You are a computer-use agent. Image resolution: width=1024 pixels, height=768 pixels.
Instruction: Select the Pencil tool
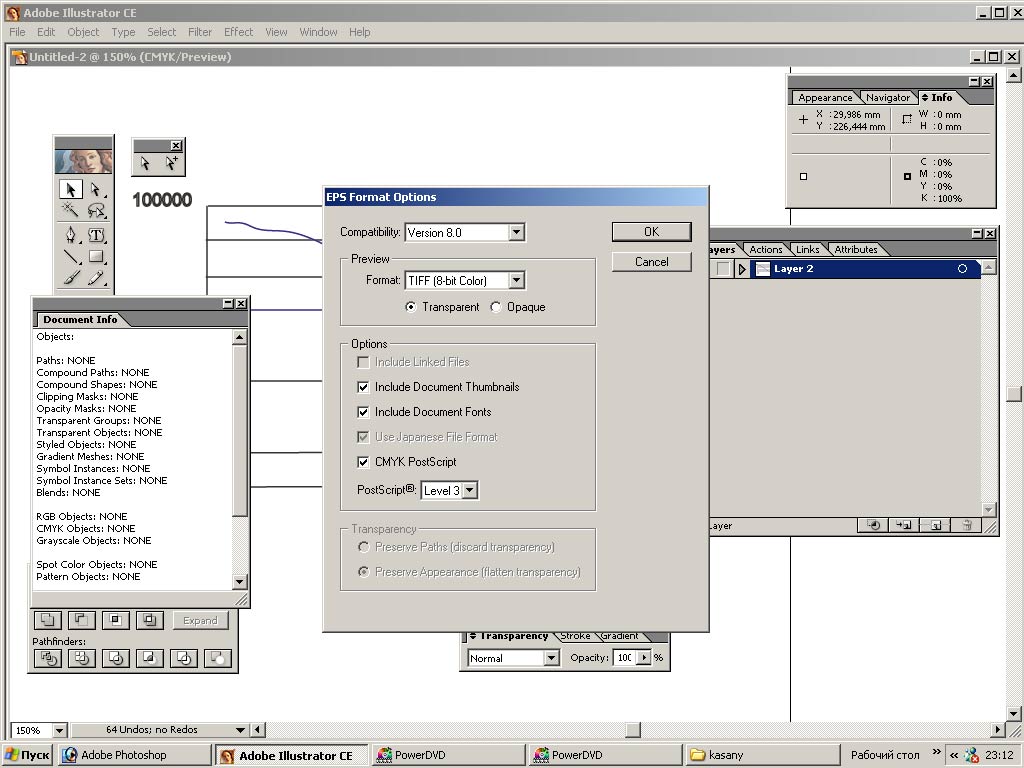coord(96,278)
